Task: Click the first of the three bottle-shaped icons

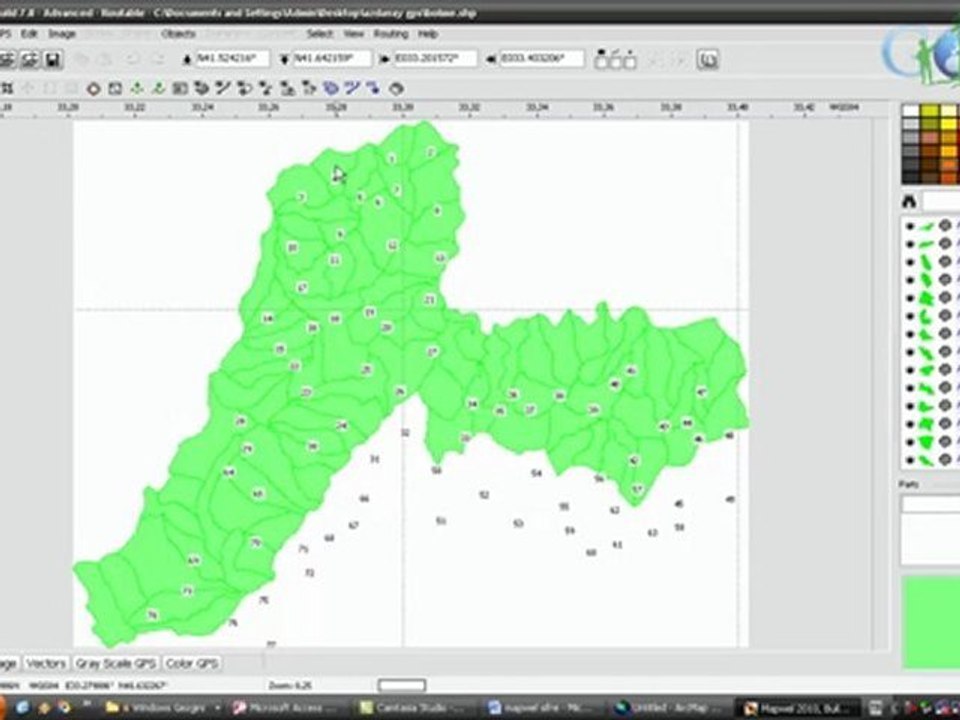Action: click(x=601, y=59)
